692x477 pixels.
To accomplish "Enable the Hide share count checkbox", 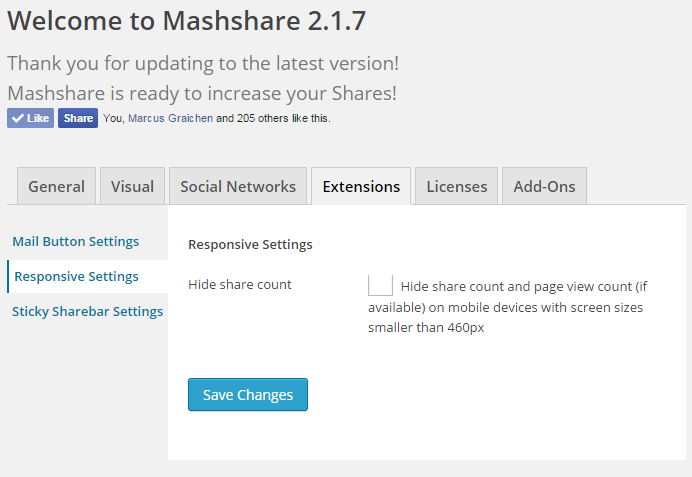I will (x=380, y=285).
